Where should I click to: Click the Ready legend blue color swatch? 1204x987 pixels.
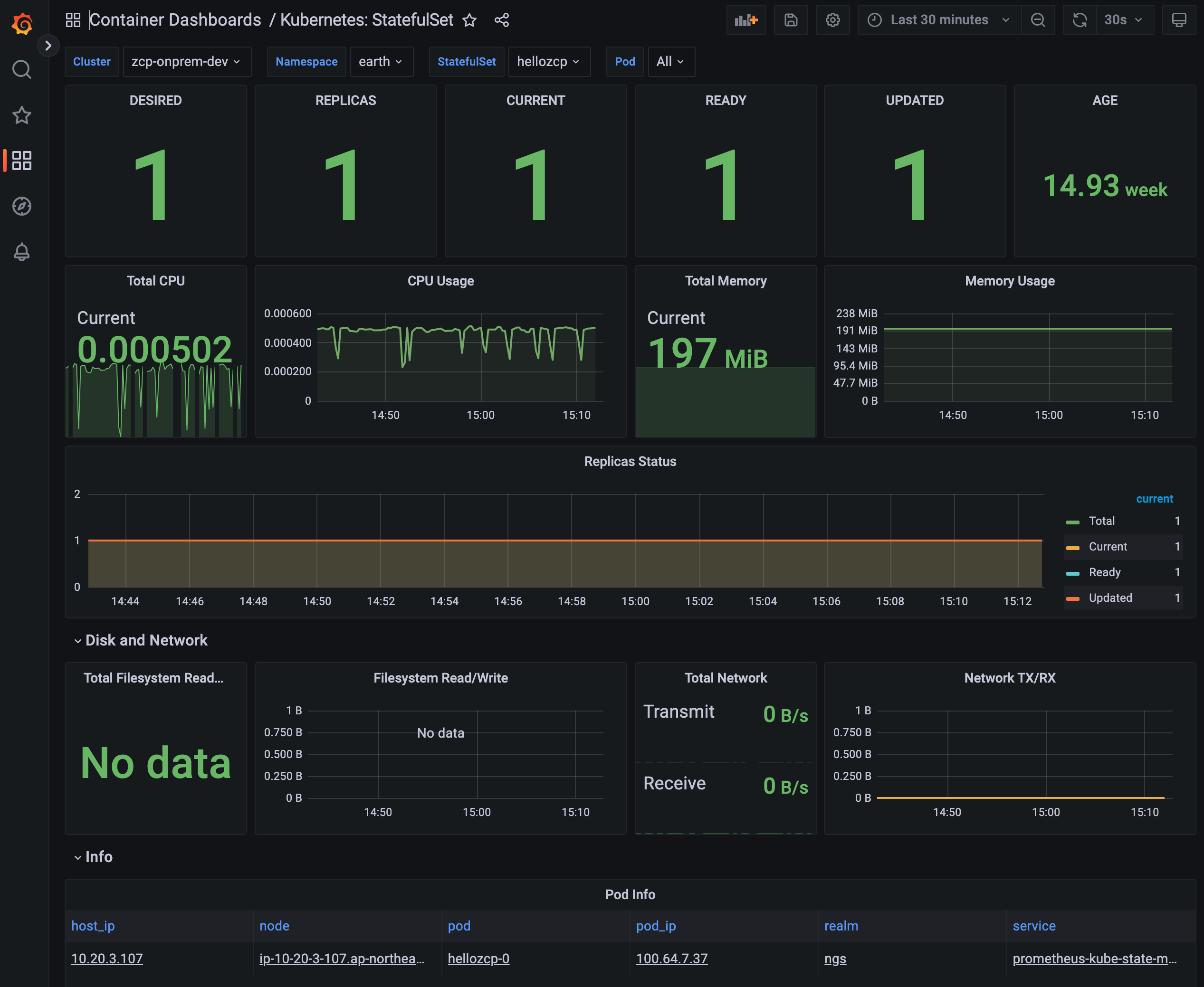point(1072,573)
